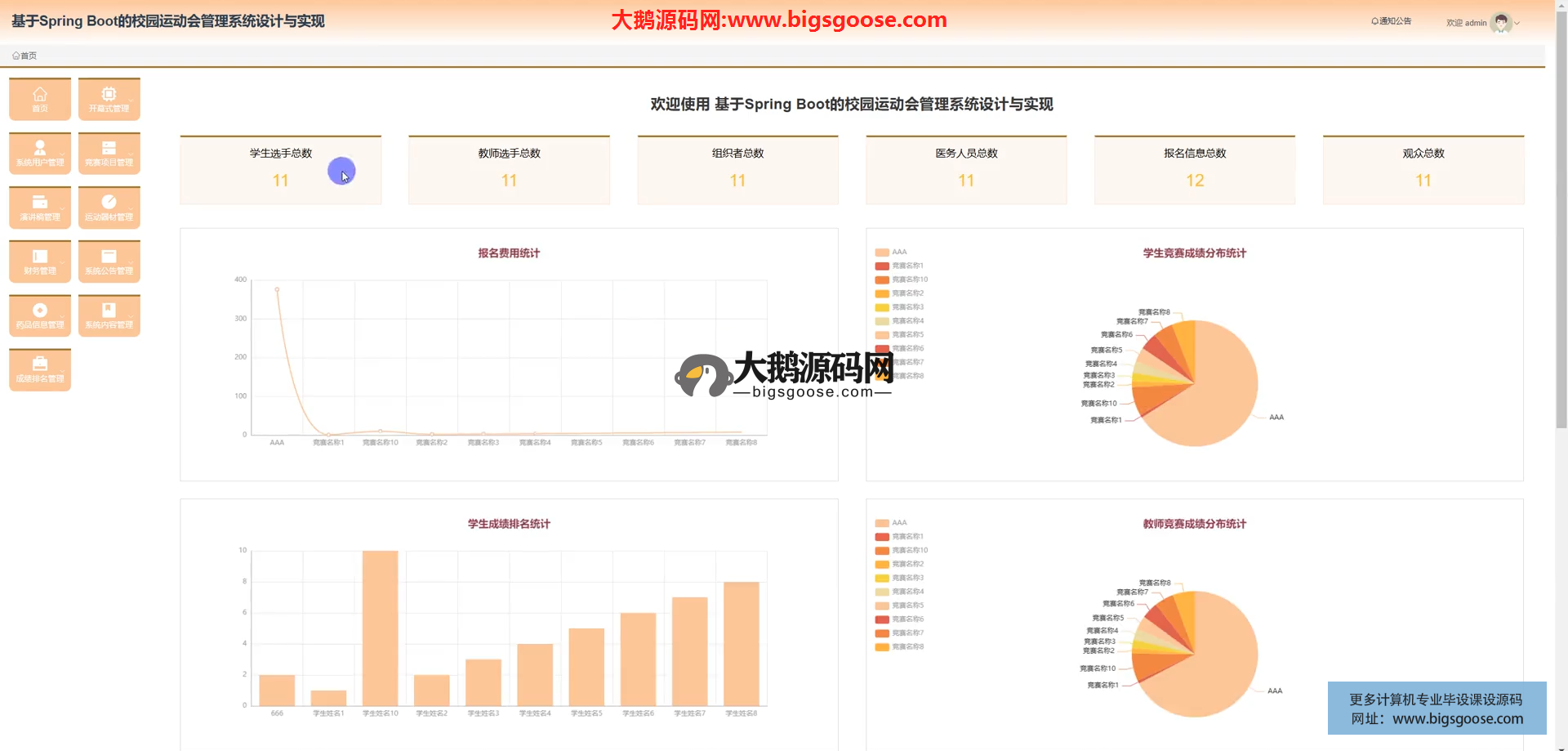Image resolution: width=1568 pixels, height=751 pixels.
Task: Expand the 财务管理 menu chevron
Action: [62, 263]
